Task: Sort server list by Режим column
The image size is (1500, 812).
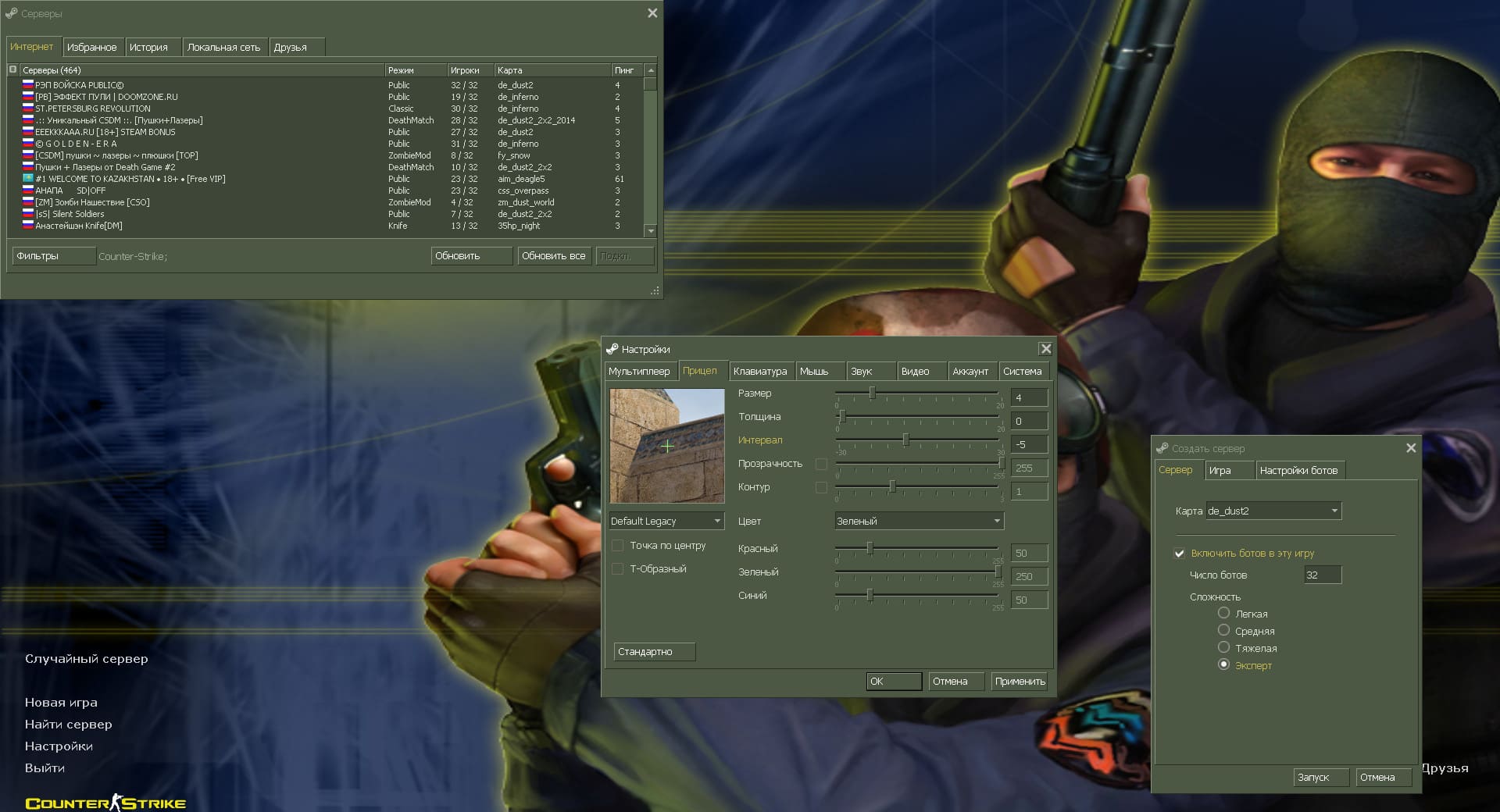Action: point(416,70)
